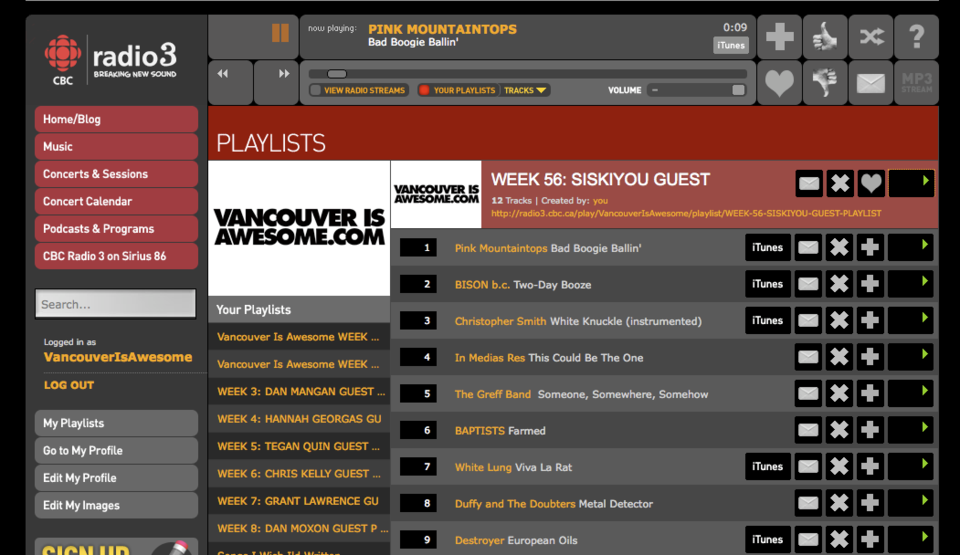This screenshot has width=960, height=555.
Task: Select Your Playlists radio option
Action: (457, 90)
